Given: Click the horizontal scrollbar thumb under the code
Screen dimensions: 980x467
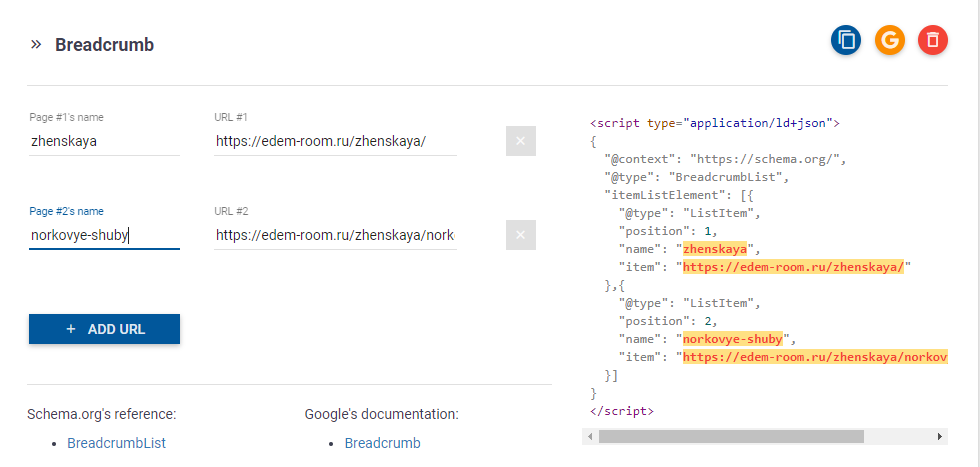Looking at the screenshot, I should coord(731,436).
